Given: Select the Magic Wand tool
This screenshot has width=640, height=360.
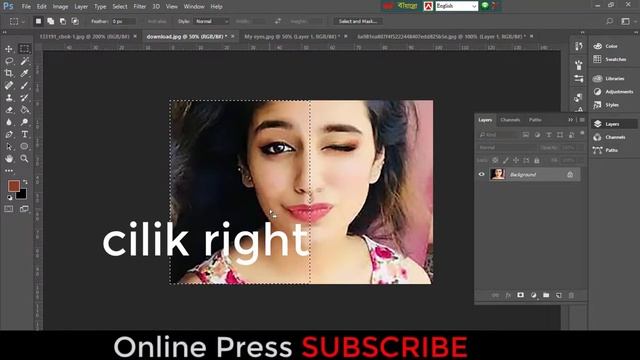Looking at the screenshot, I should click(24, 61).
